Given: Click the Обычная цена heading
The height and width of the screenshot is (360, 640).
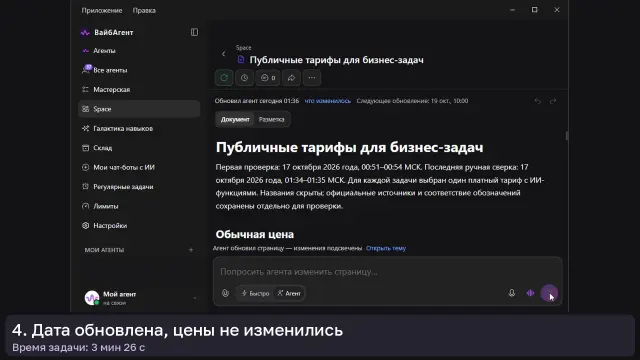Looking at the screenshot, I should tap(255, 234).
